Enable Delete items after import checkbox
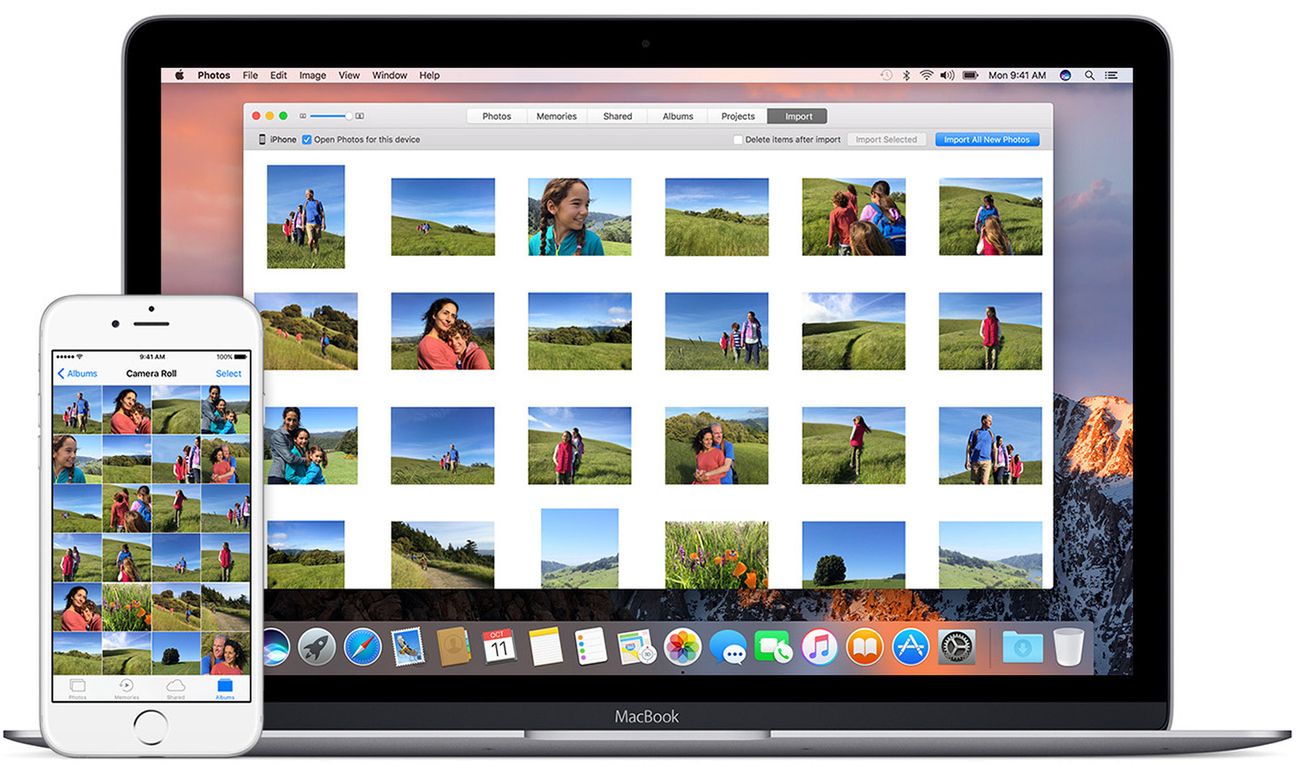The image size is (1296, 764). coord(738,140)
